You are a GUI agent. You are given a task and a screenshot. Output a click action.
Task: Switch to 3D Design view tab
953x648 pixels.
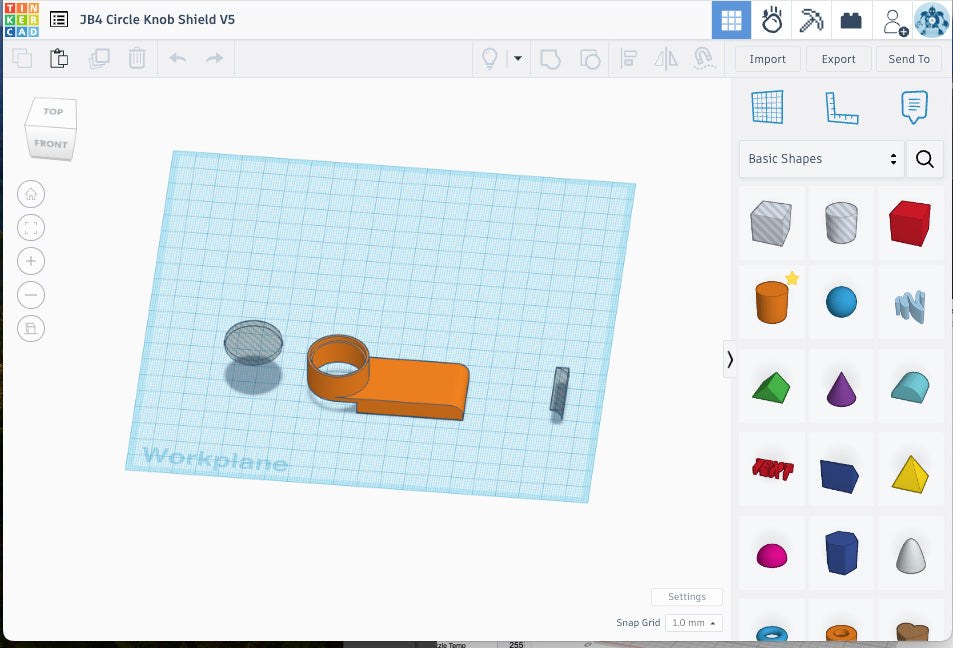coord(731,20)
